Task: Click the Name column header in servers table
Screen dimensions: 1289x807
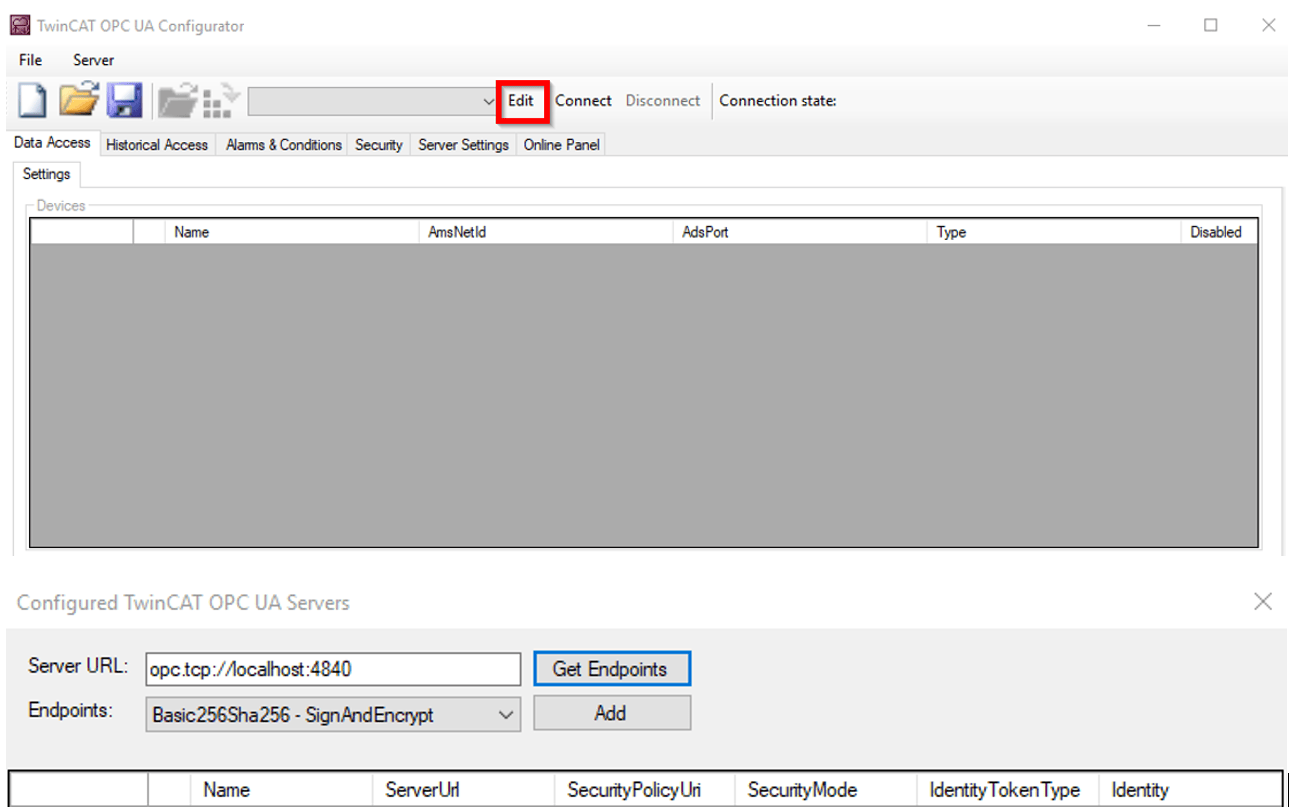Action: tap(282, 790)
